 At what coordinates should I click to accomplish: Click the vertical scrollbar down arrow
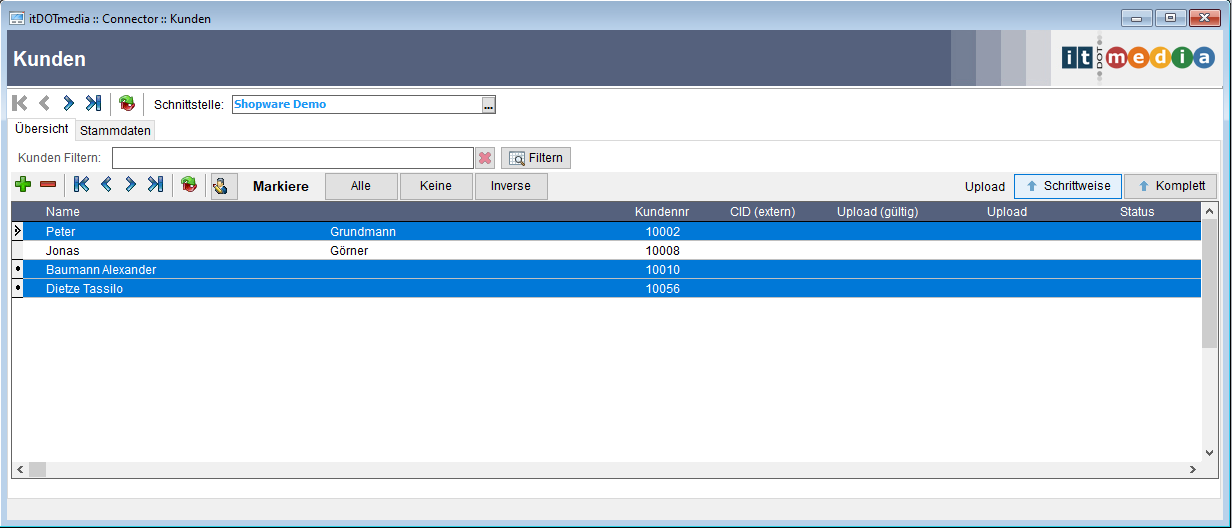pyautogui.click(x=1209, y=453)
